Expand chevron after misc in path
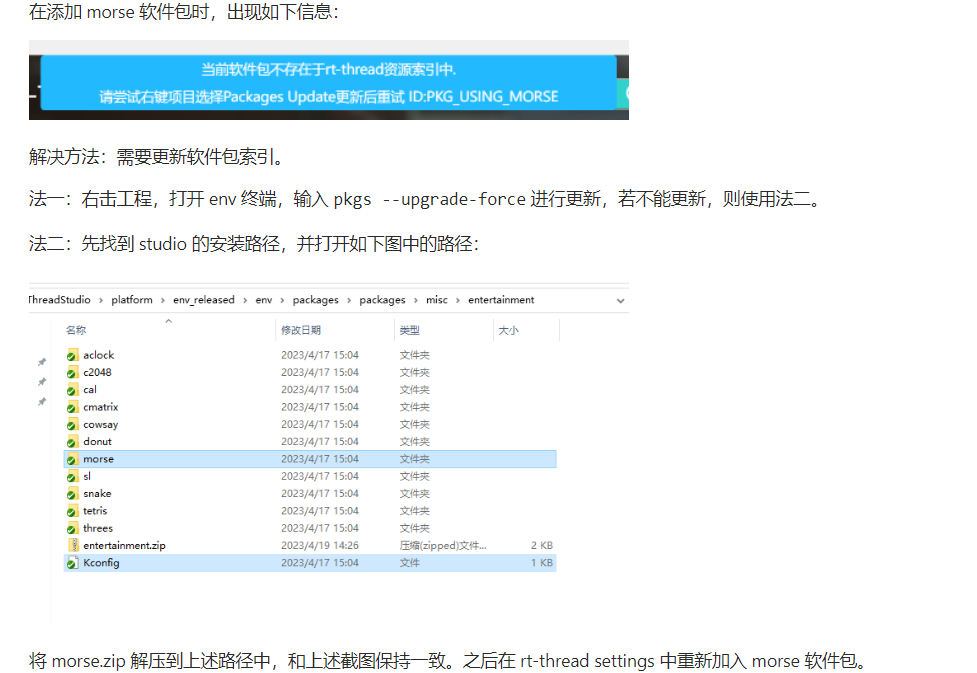This screenshot has height=673, width=977. pos(458,300)
